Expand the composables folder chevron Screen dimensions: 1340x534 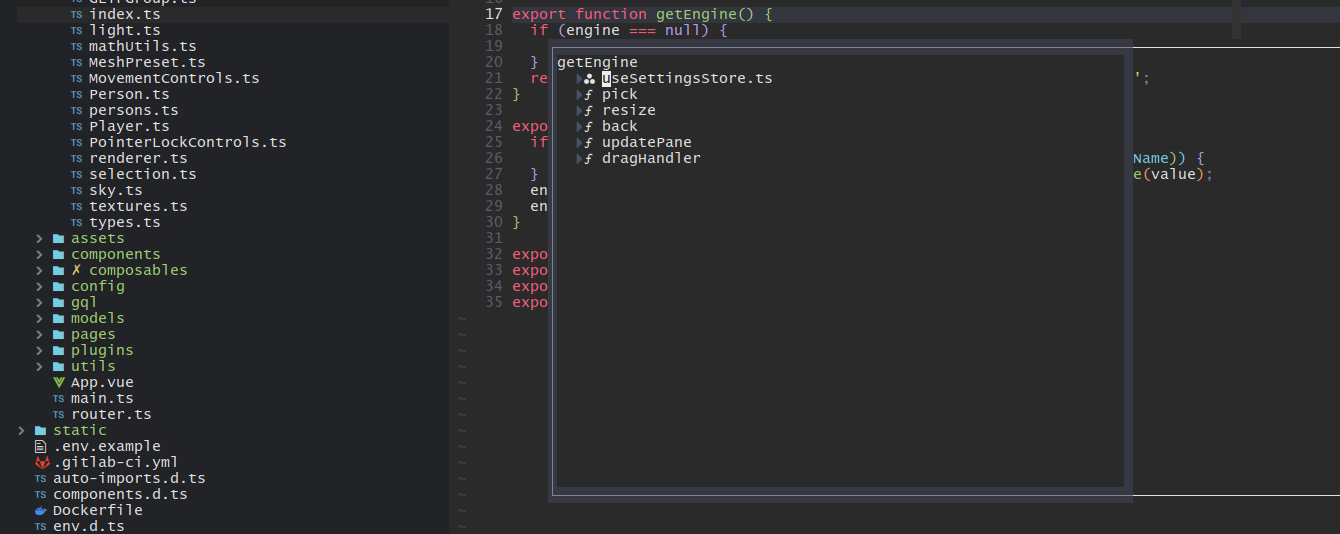pos(40,271)
